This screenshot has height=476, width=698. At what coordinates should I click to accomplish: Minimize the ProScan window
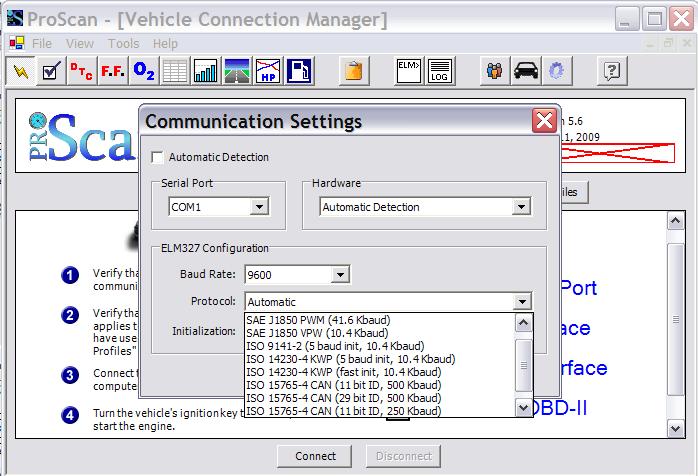[x=626, y=19]
